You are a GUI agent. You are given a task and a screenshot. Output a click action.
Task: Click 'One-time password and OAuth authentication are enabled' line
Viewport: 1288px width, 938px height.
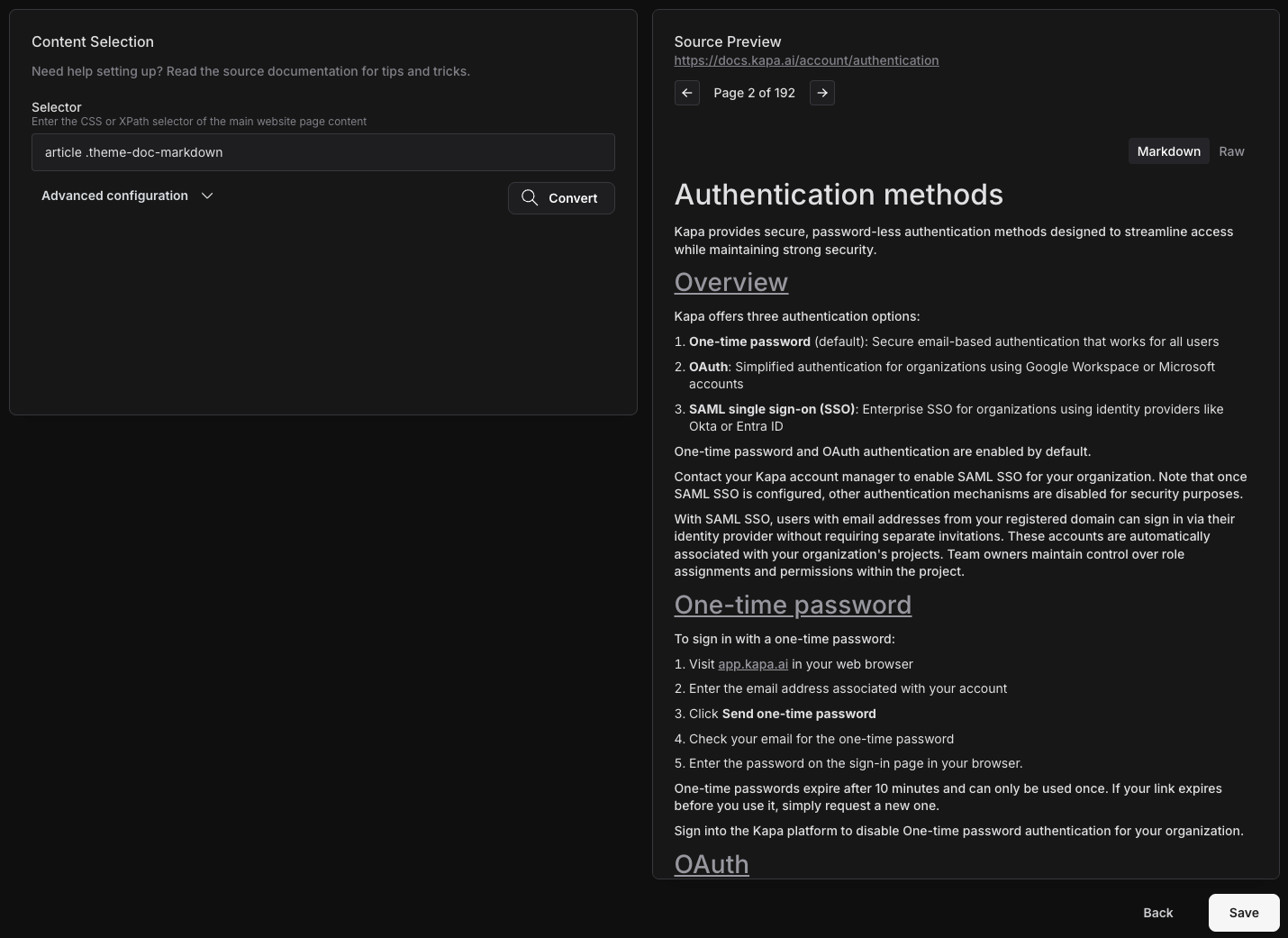coord(883,451)
